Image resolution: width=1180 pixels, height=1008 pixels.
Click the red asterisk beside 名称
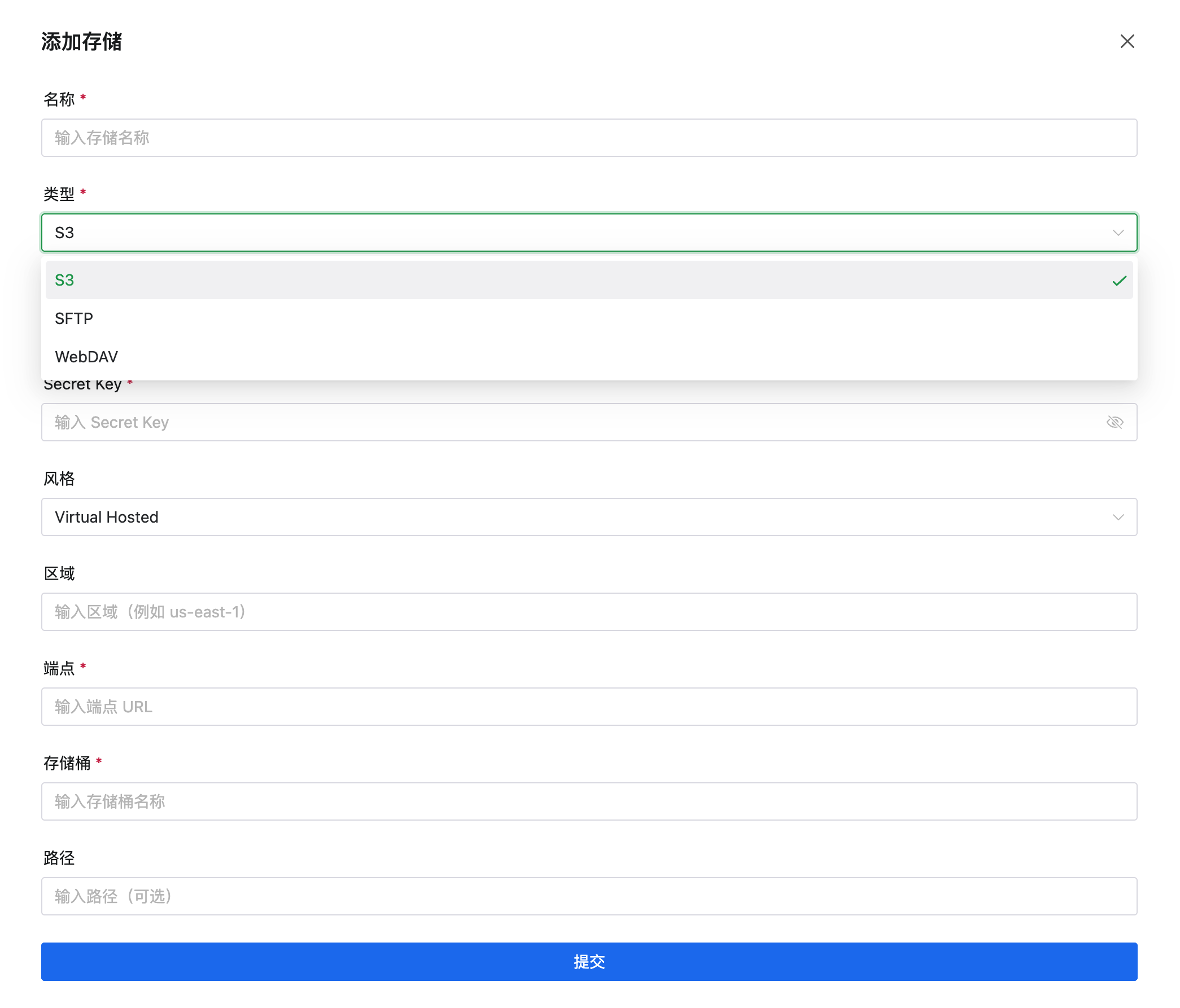pos(84,97)
